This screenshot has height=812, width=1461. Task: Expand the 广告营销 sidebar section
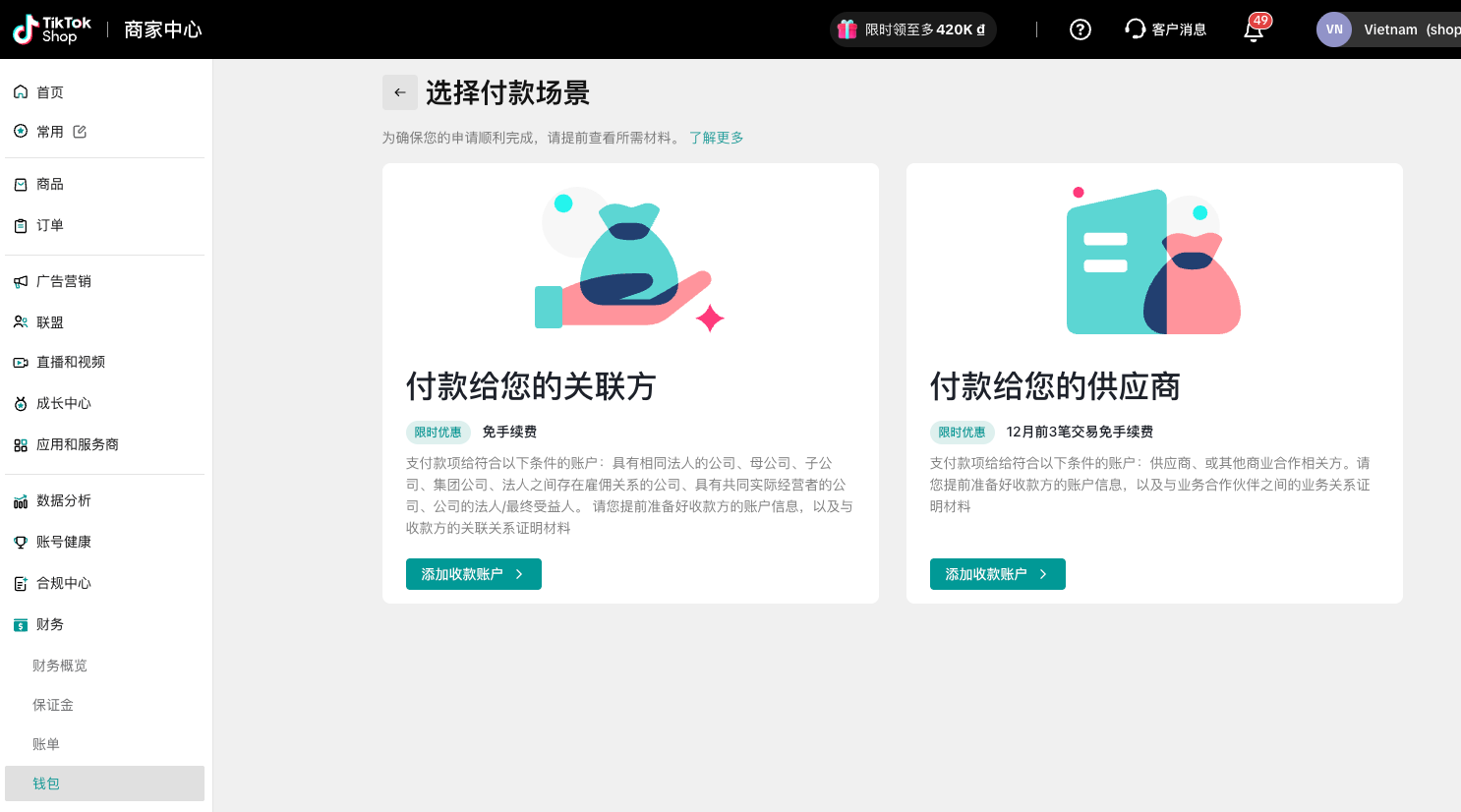pyautogui.click(x=63, y=281)
